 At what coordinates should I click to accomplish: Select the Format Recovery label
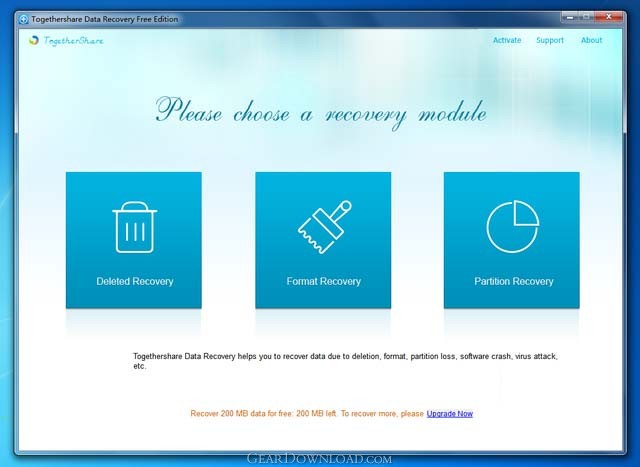[x=324, y=281]
